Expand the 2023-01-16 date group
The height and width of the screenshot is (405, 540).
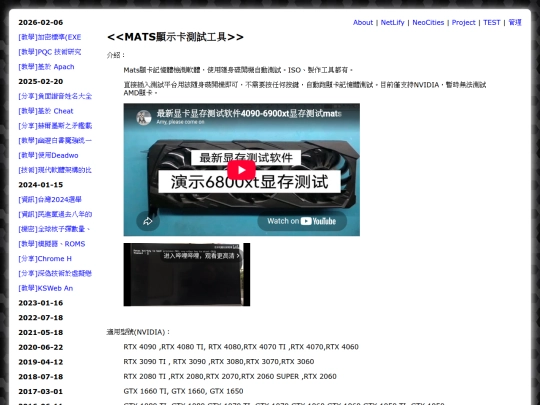tap(41, 303)
